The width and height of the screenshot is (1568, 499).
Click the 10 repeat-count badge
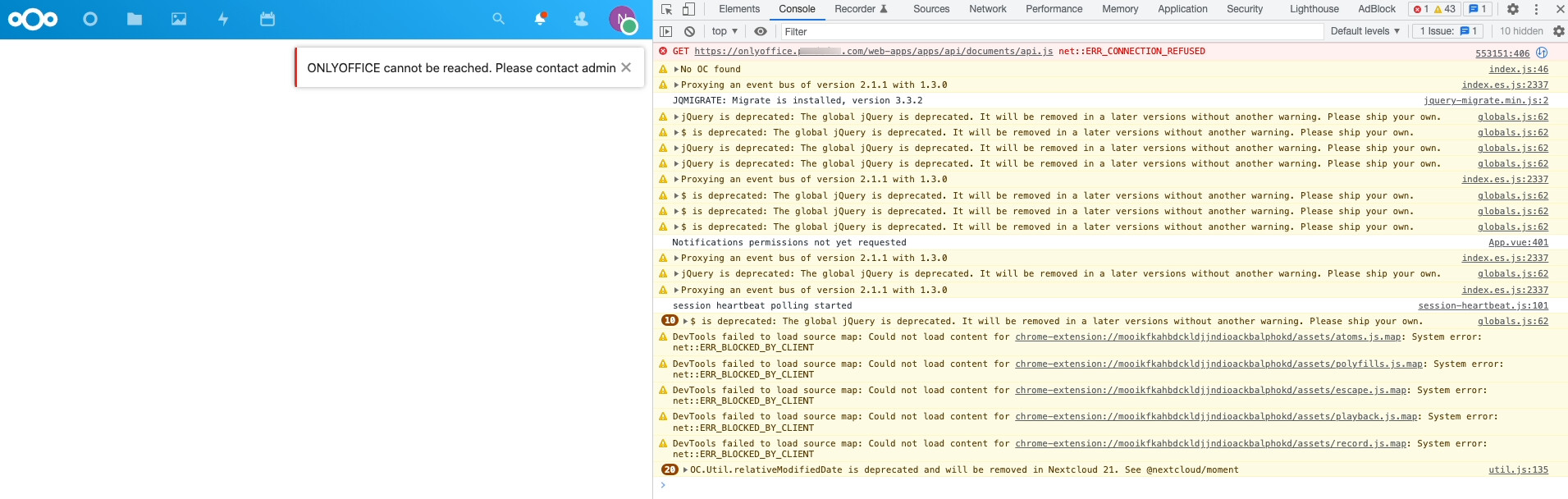pyautogui.click(x=670, y=321)
